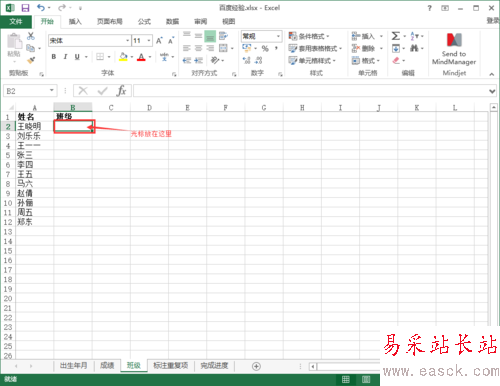This screenshot has height=386, width=500.
Task: Click the Sort and Filter icon
Action: pos(414,36)
